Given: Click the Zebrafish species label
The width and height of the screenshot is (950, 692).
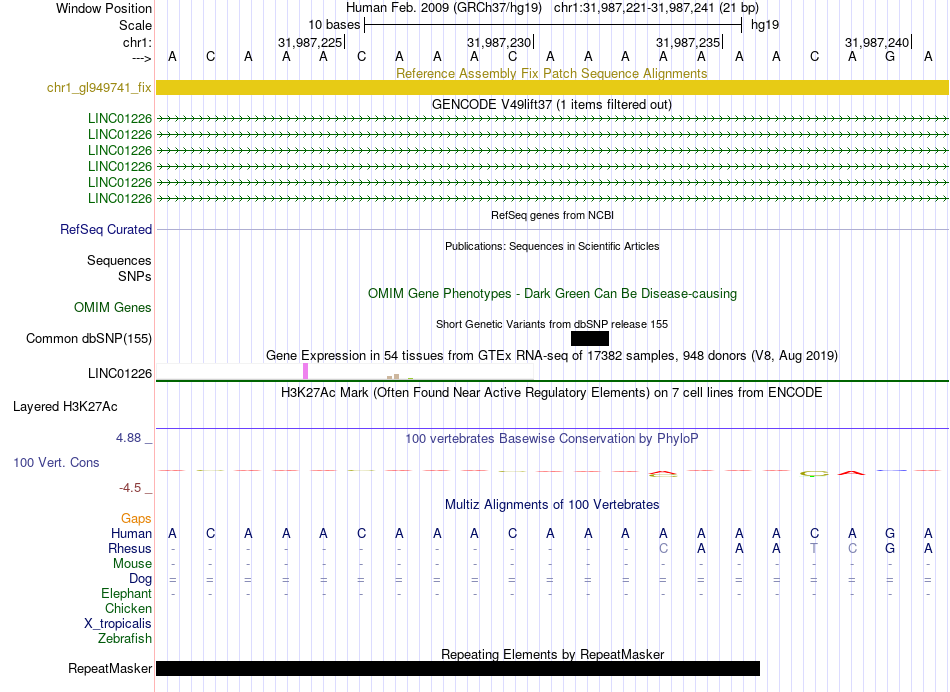Looking at the screenshot, I should pyautogui.click(x=125, y=638).
